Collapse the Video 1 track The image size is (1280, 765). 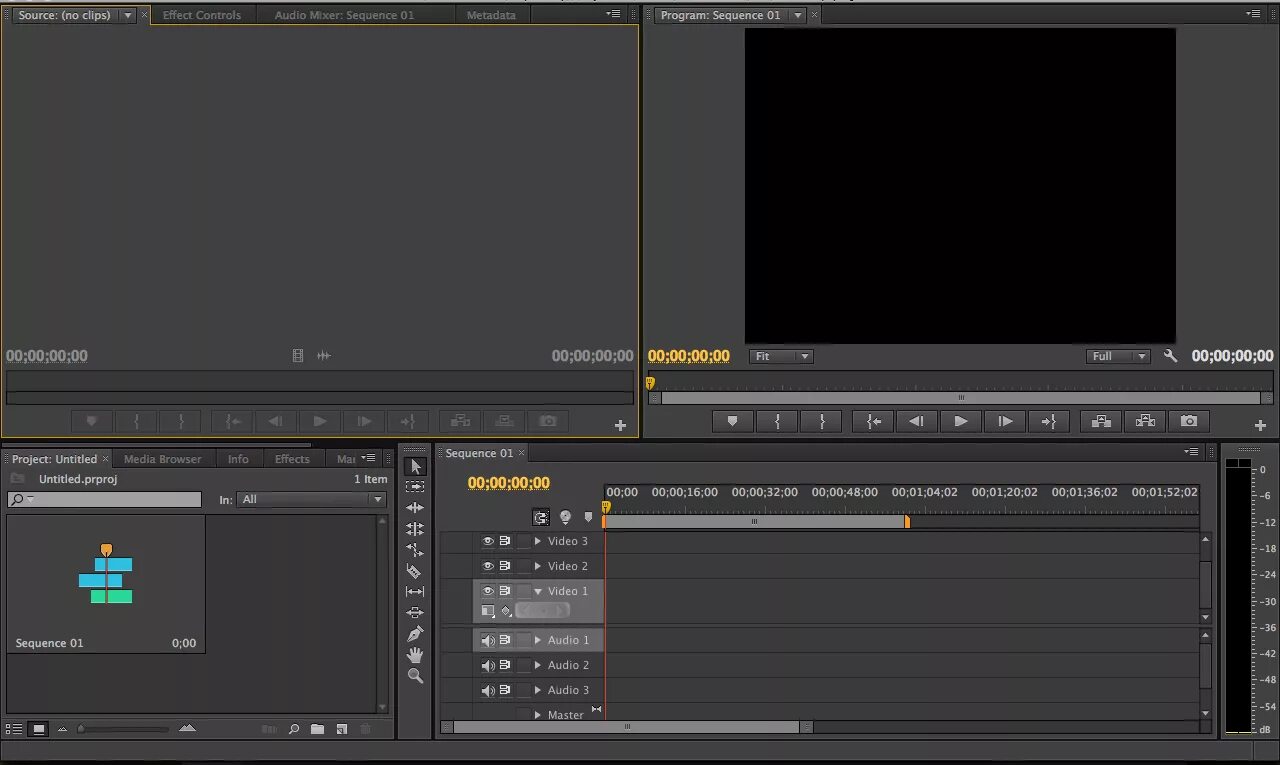point(537,591)
